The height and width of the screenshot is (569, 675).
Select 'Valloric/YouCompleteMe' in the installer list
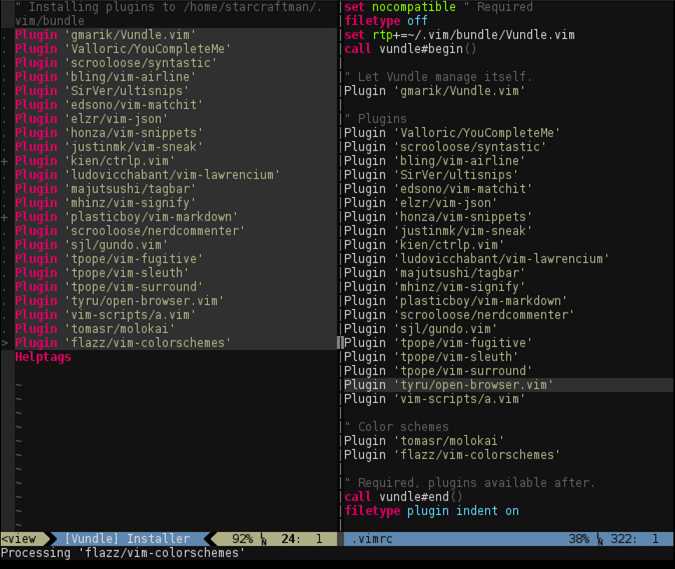123,49
